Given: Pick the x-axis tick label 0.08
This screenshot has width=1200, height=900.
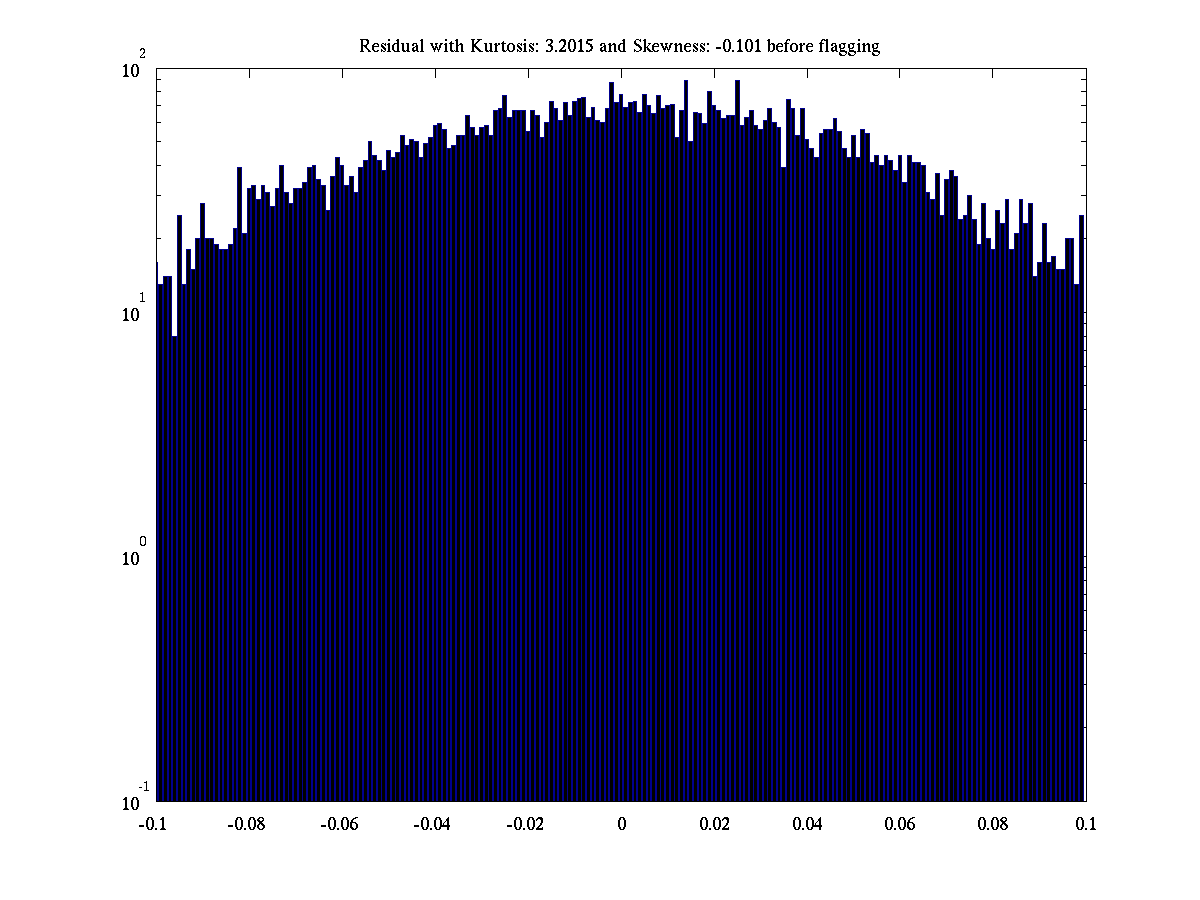Looking at the screenshot, I should [x=993, y=825].
